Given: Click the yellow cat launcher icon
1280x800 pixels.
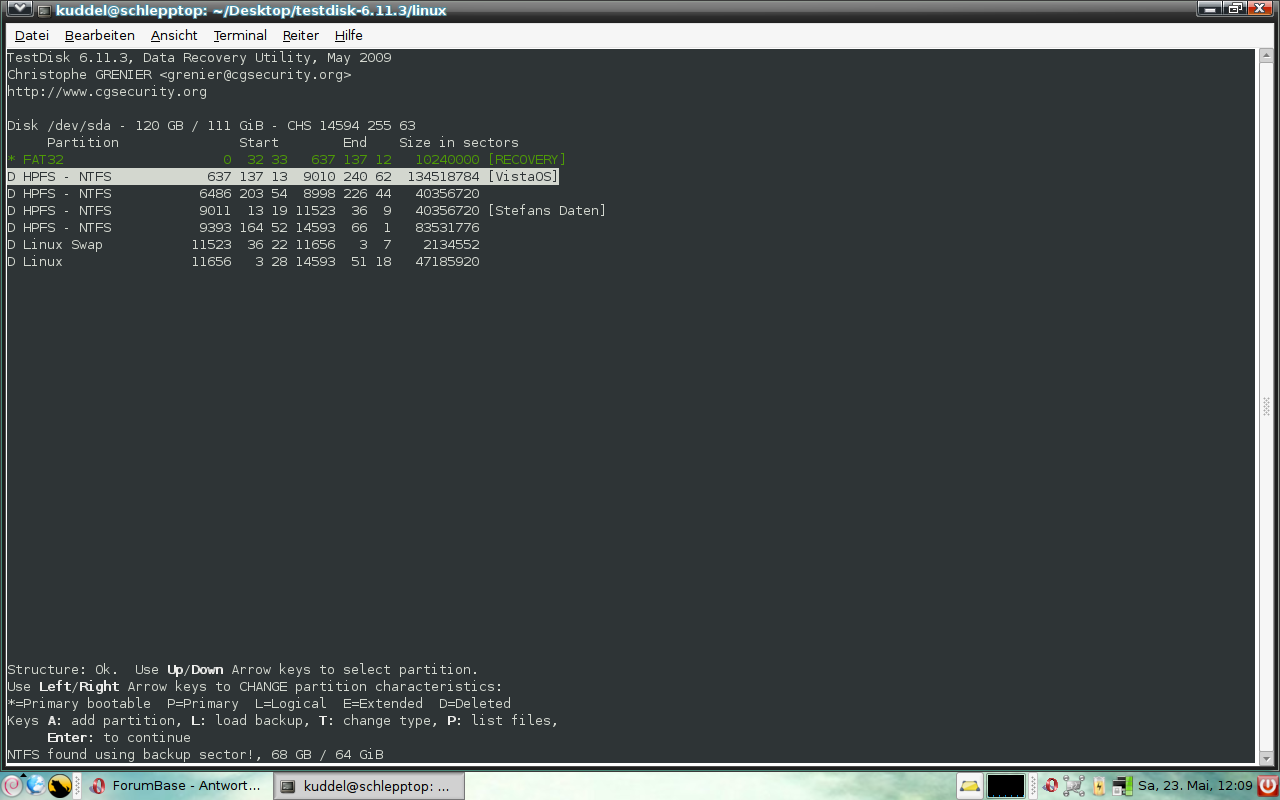Looking at the screenshot, I should 60,786.
